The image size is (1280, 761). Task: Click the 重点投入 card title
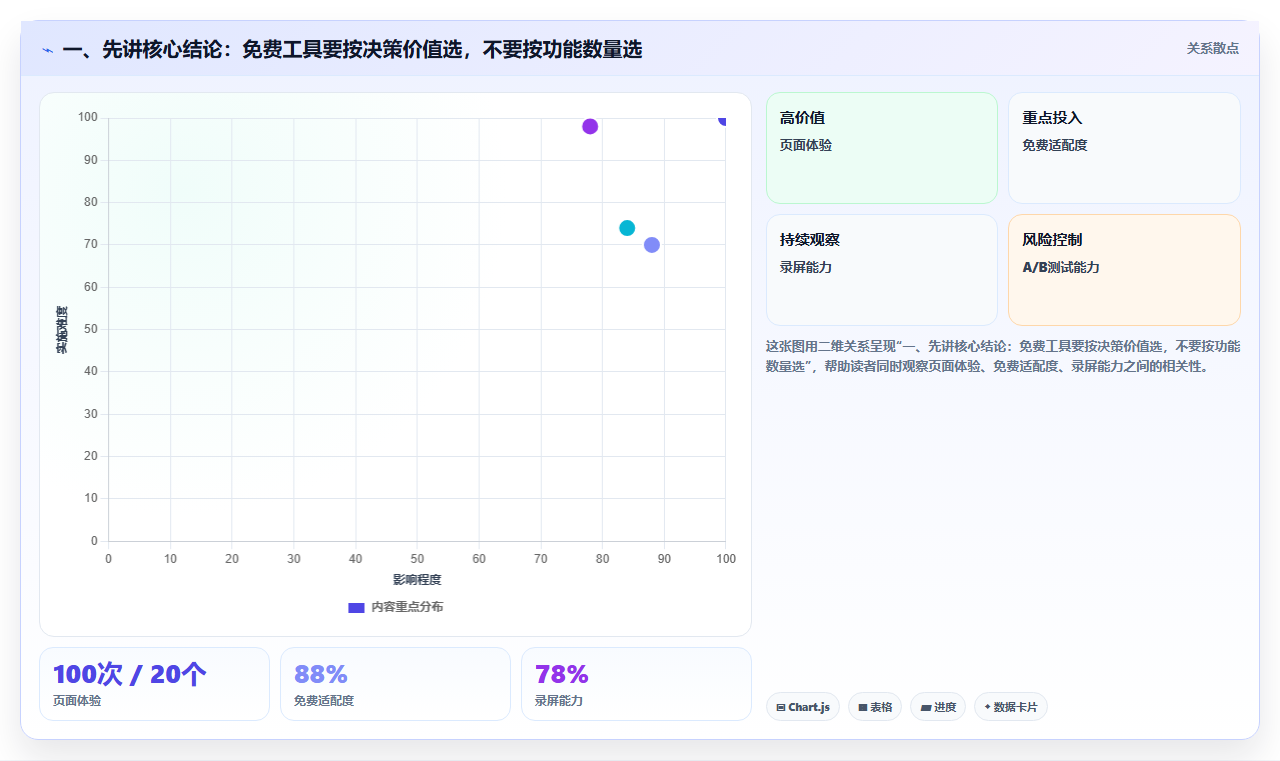point(1052,118)
